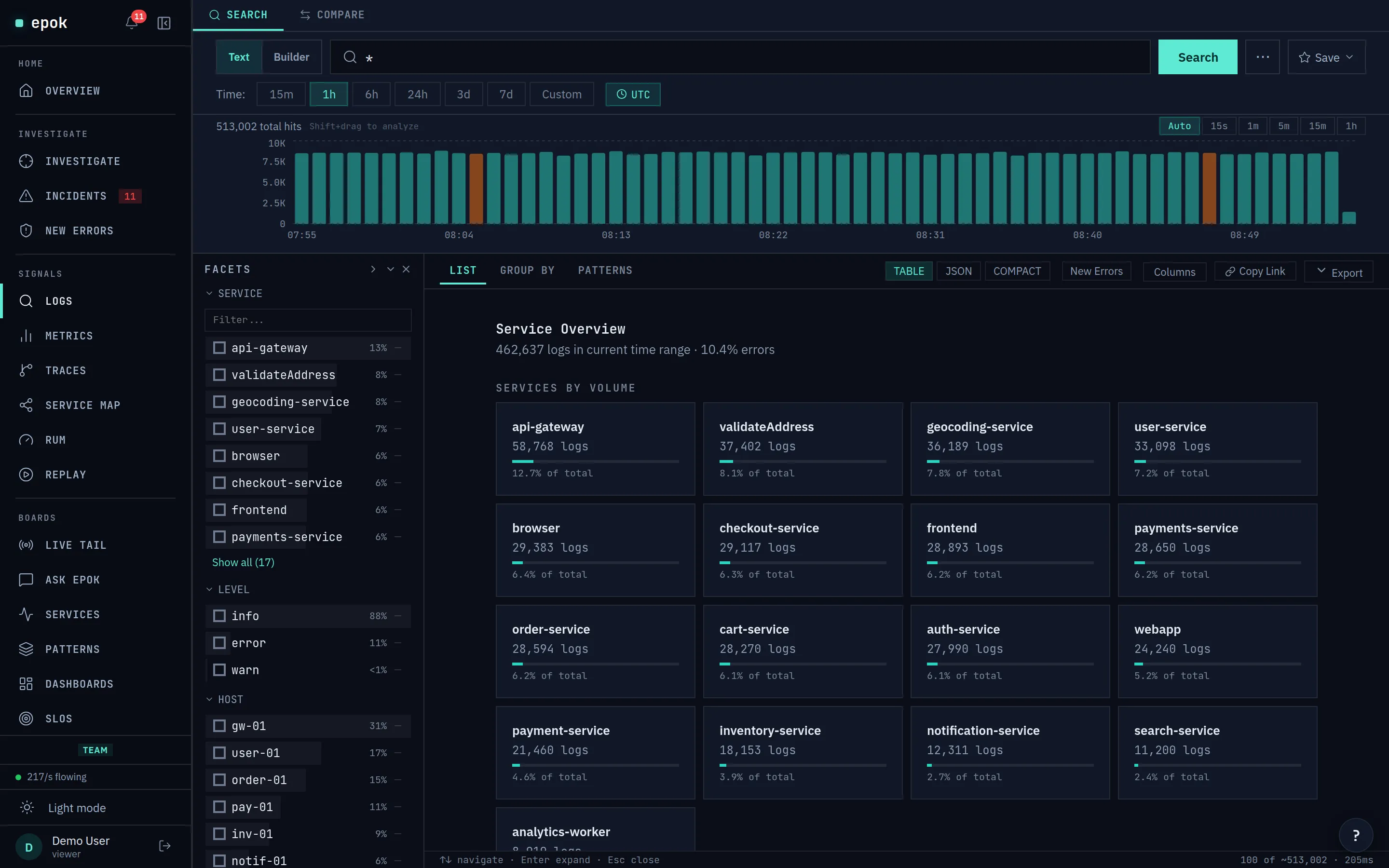Open RUM gauge icon
This screenshot has height=868, width=1389.
[x=26, y=440]
